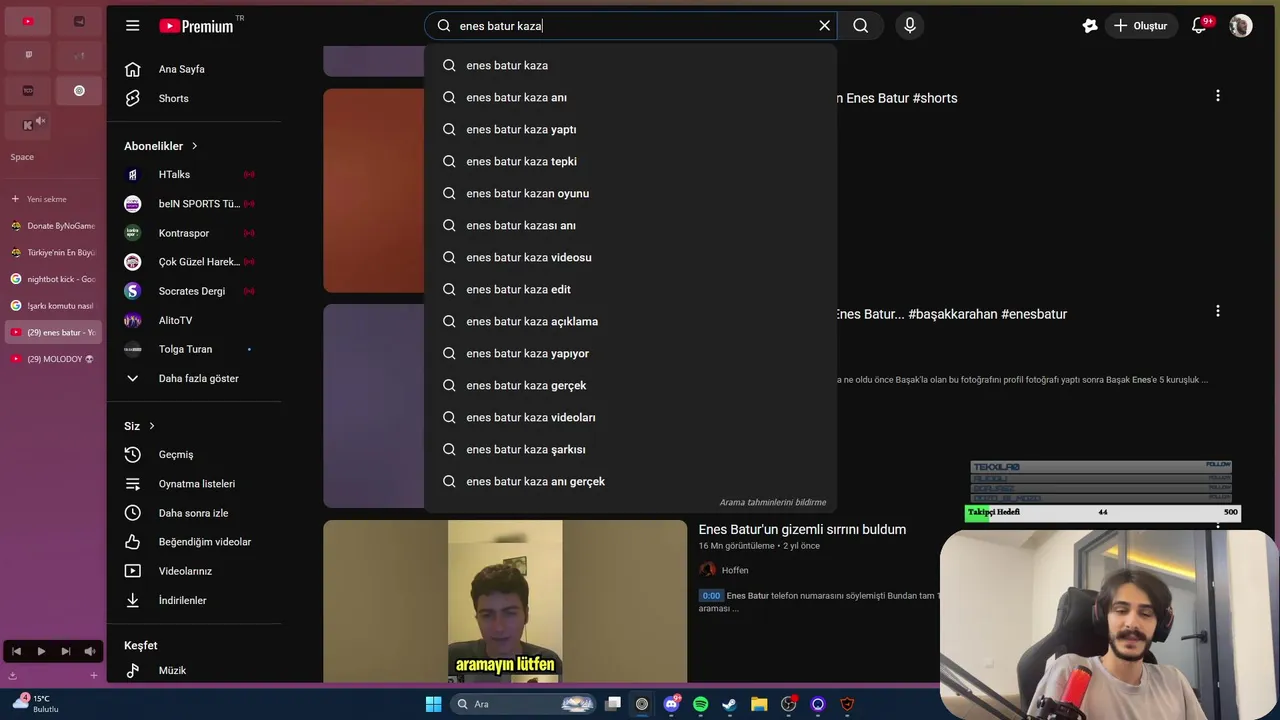Open the Oluştur create button
This screenshot has height=720, width=1280.
(1141, 26)
